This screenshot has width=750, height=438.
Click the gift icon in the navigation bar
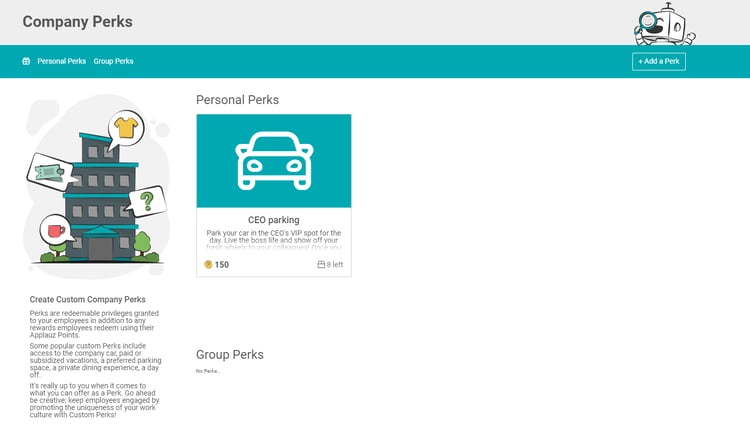26,61
